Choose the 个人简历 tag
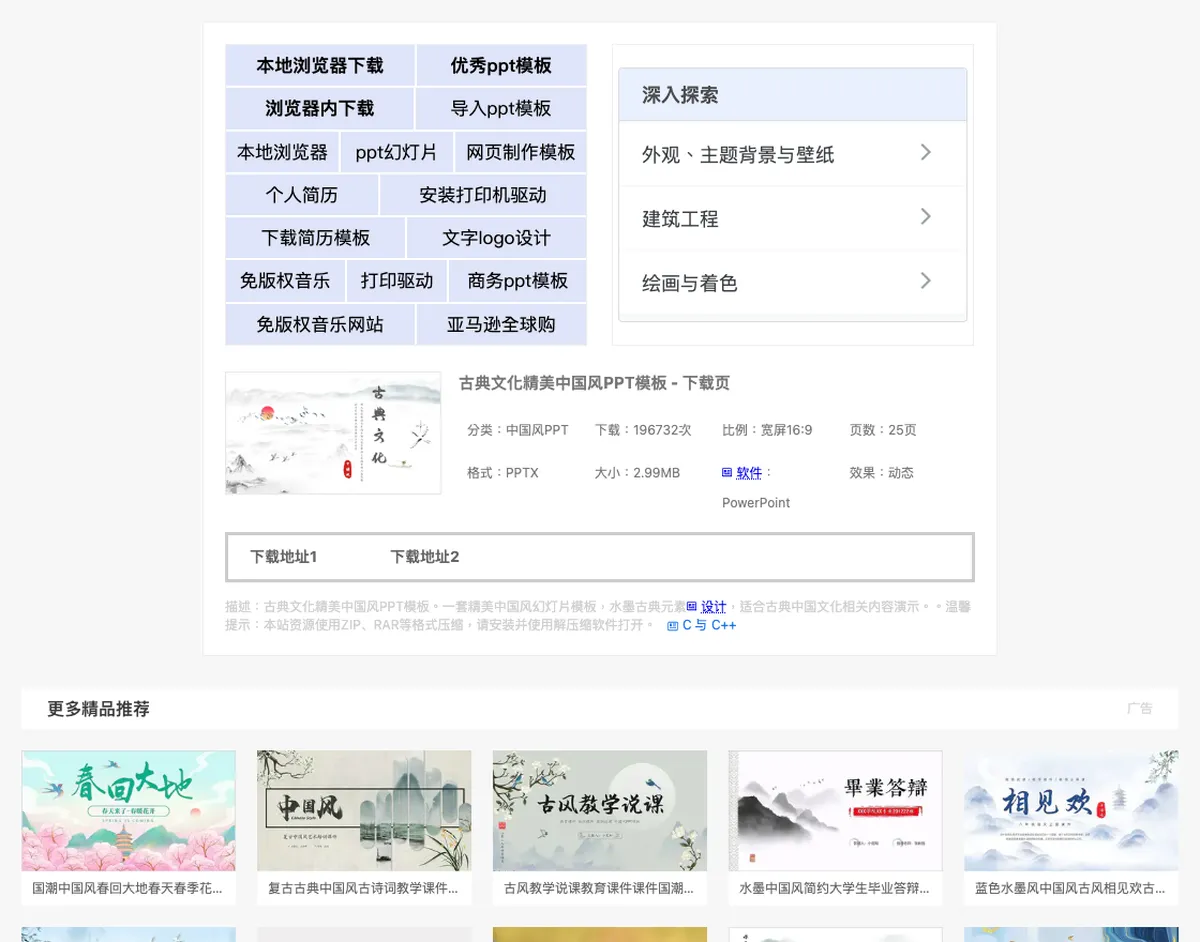The height and width of the screenshot is (942, 1200). point(302,195)
